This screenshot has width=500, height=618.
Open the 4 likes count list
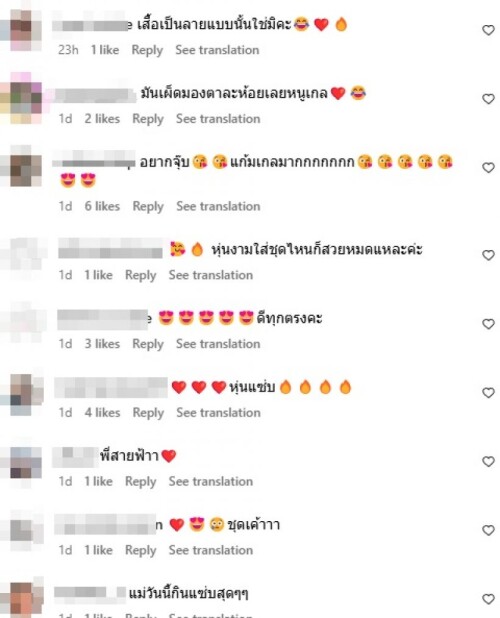coord(102,413)
